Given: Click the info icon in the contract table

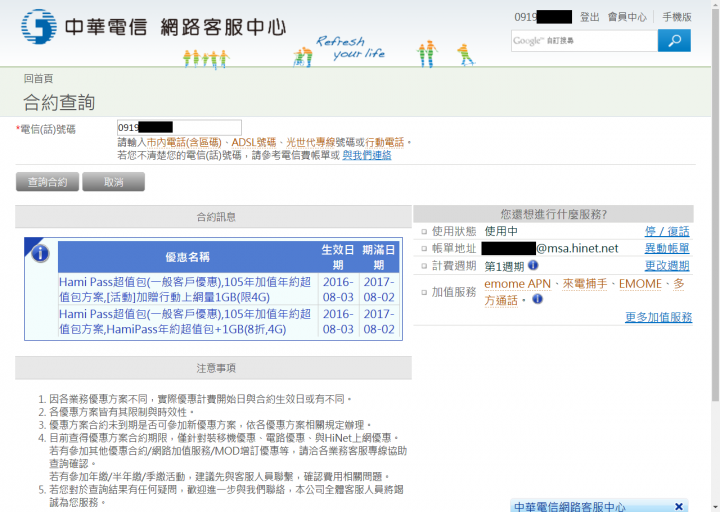Looking at the screenshot, I should pos(40,253).
